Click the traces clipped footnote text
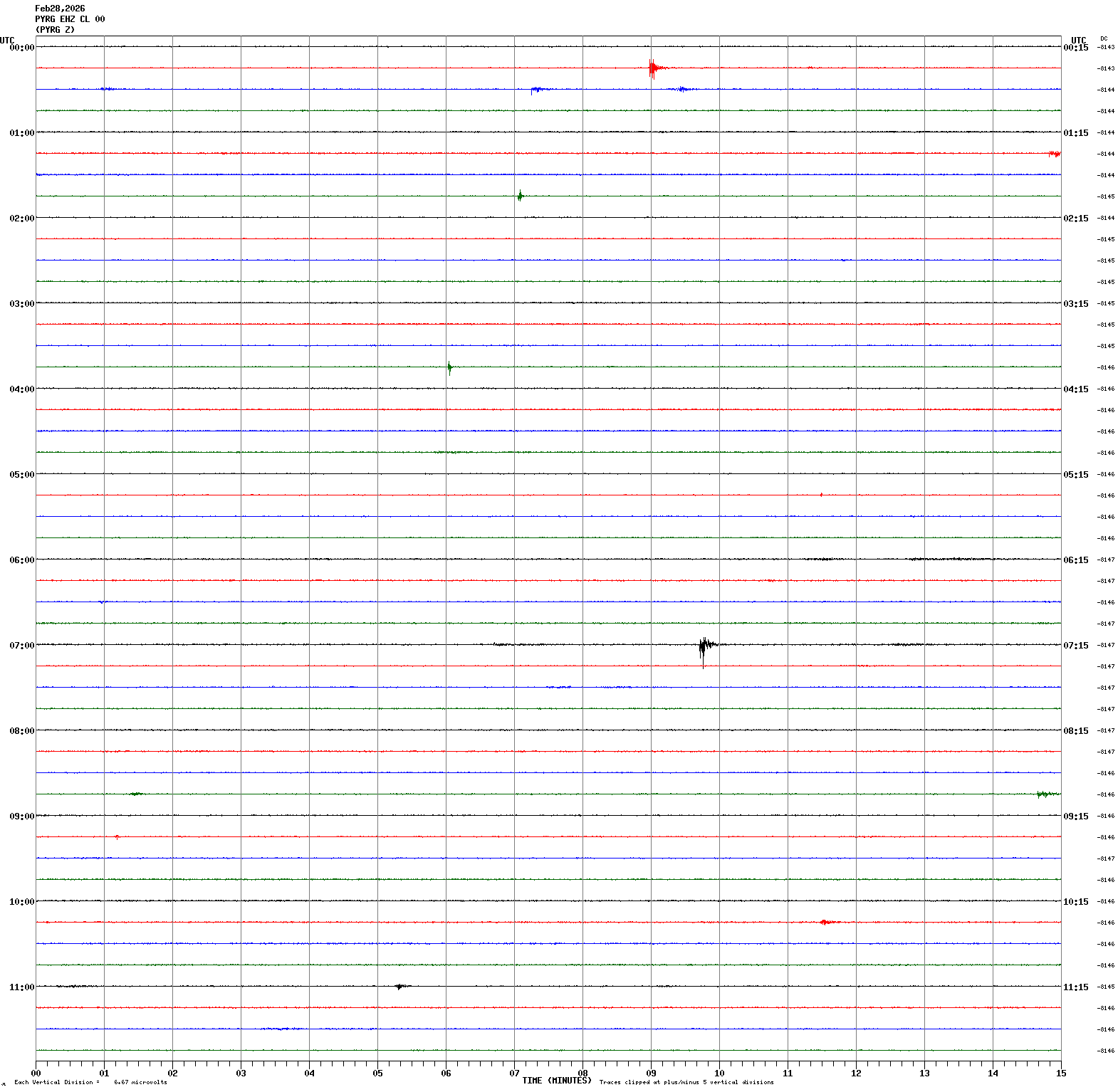 (x=686, y=1082)
